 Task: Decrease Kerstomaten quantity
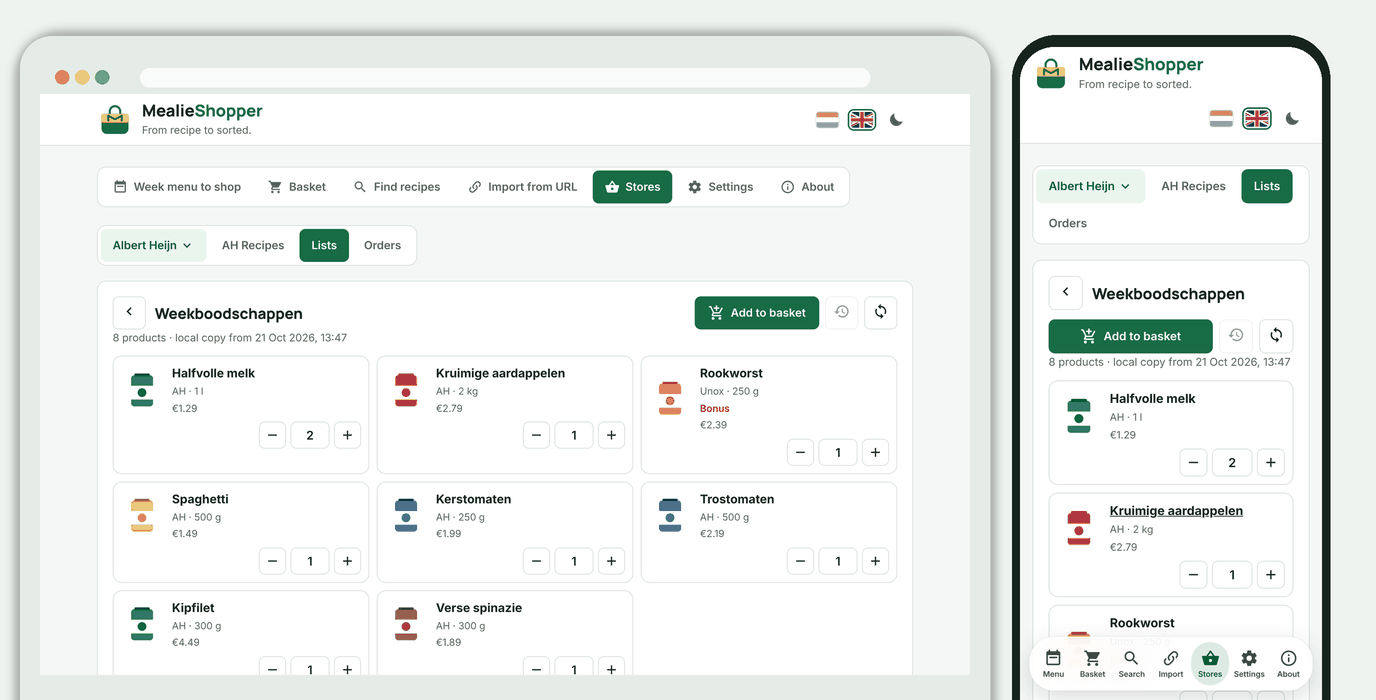coord(537,561)
